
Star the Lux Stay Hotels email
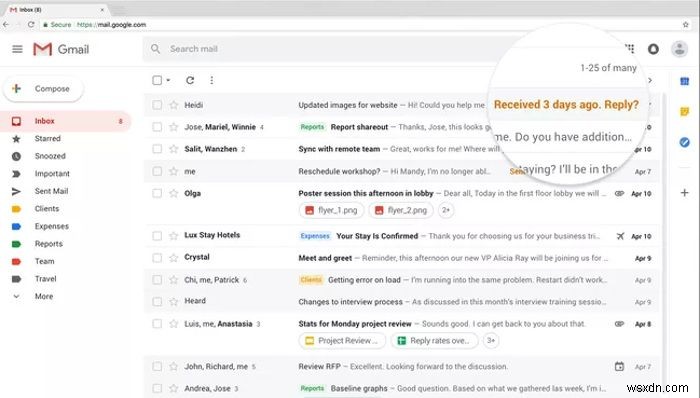(x=174, y=236)
